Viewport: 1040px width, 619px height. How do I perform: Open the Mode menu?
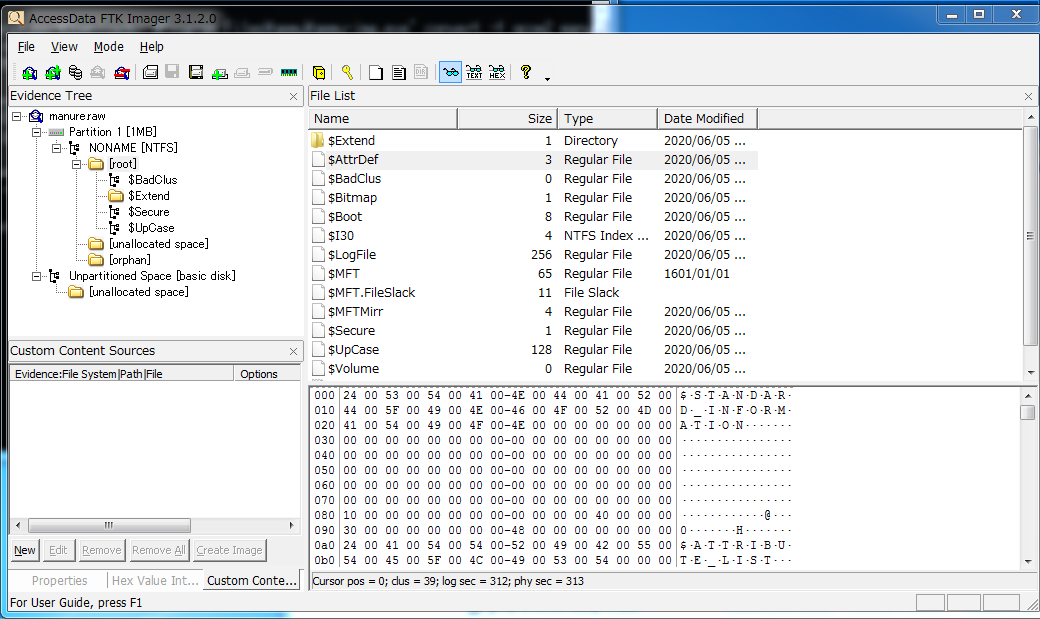point(108,46)
